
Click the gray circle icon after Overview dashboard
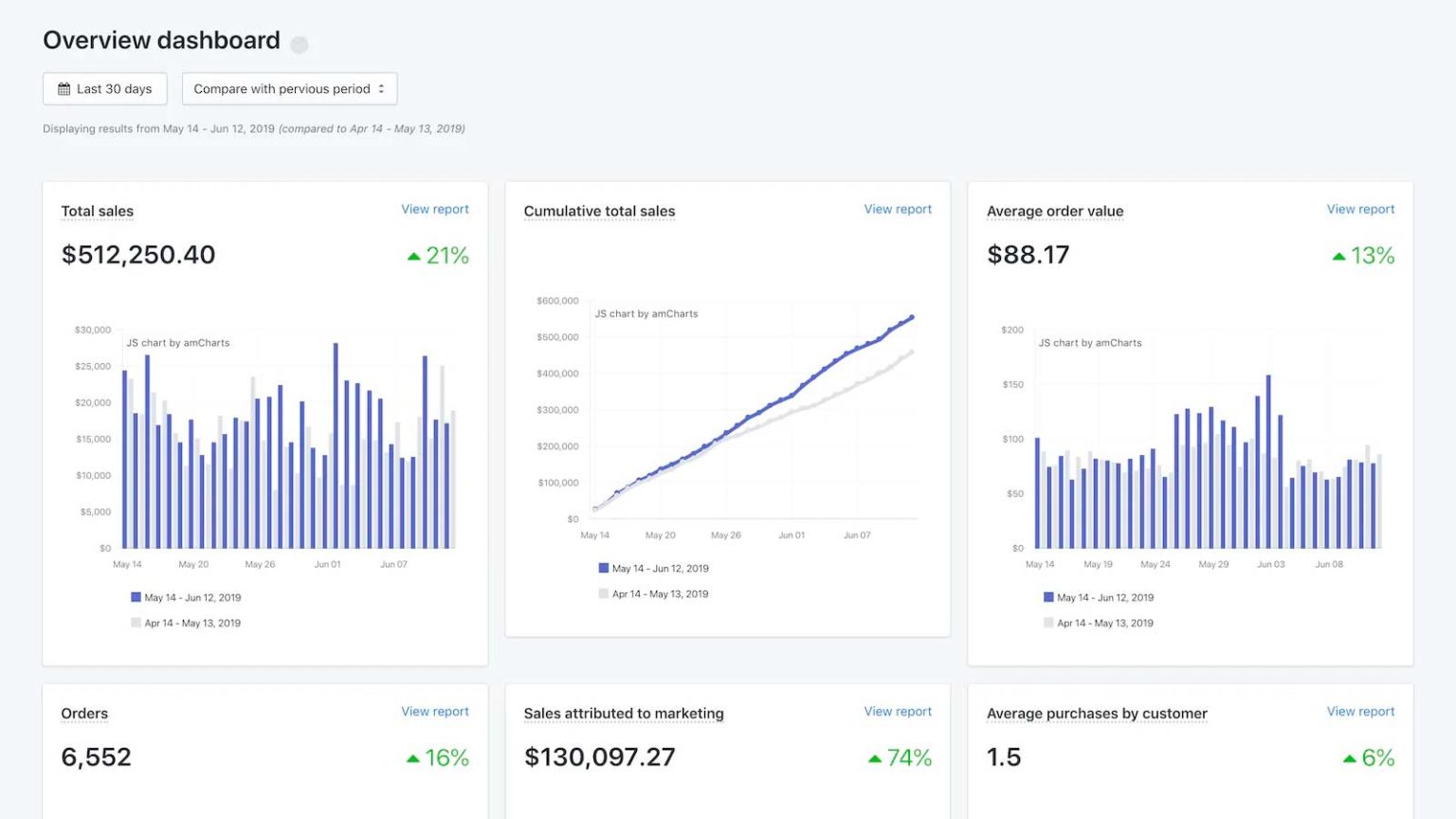(299, 44)
